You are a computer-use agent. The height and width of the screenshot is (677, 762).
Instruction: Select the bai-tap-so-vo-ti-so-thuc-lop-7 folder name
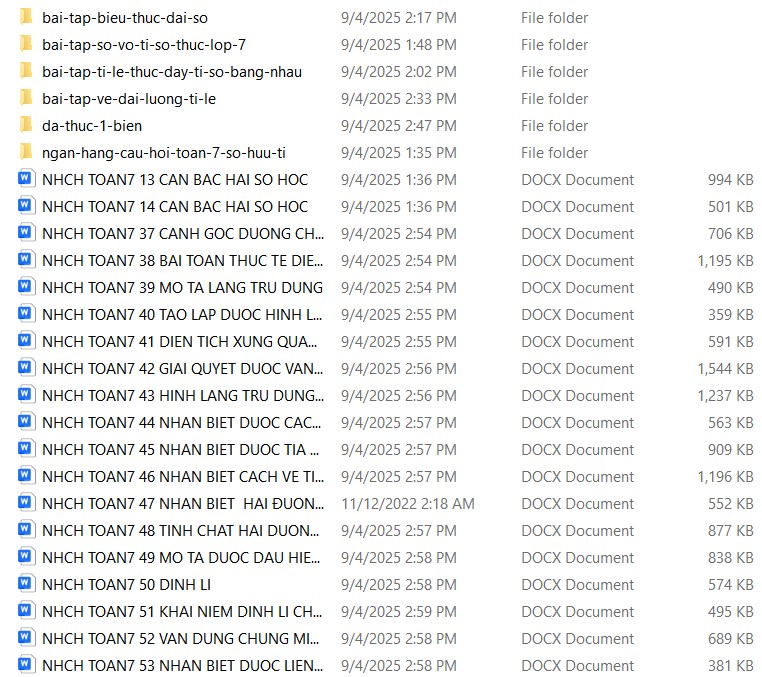coord(143,45)
